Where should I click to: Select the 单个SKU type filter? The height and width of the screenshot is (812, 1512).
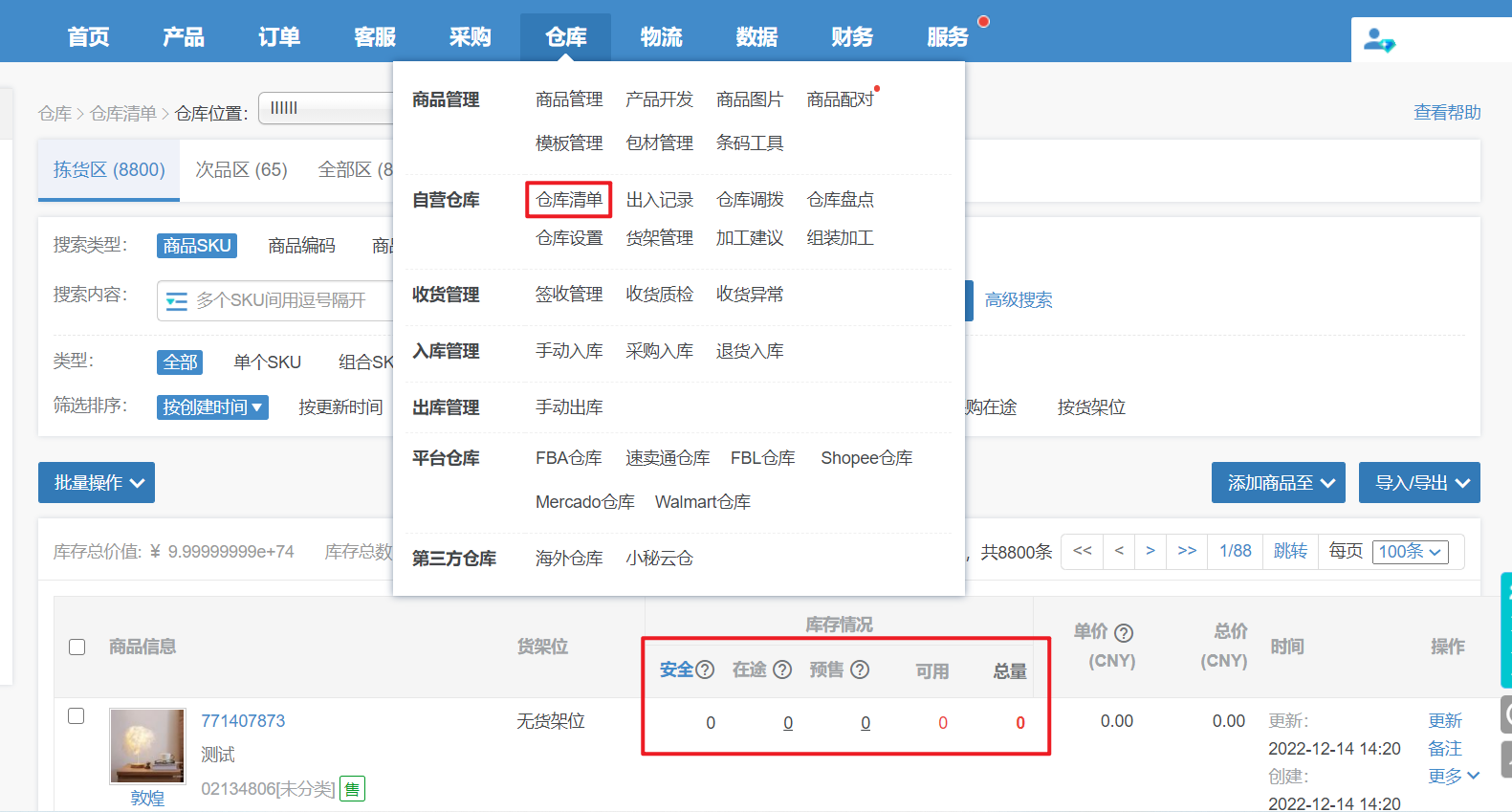[x=267, y=362]
